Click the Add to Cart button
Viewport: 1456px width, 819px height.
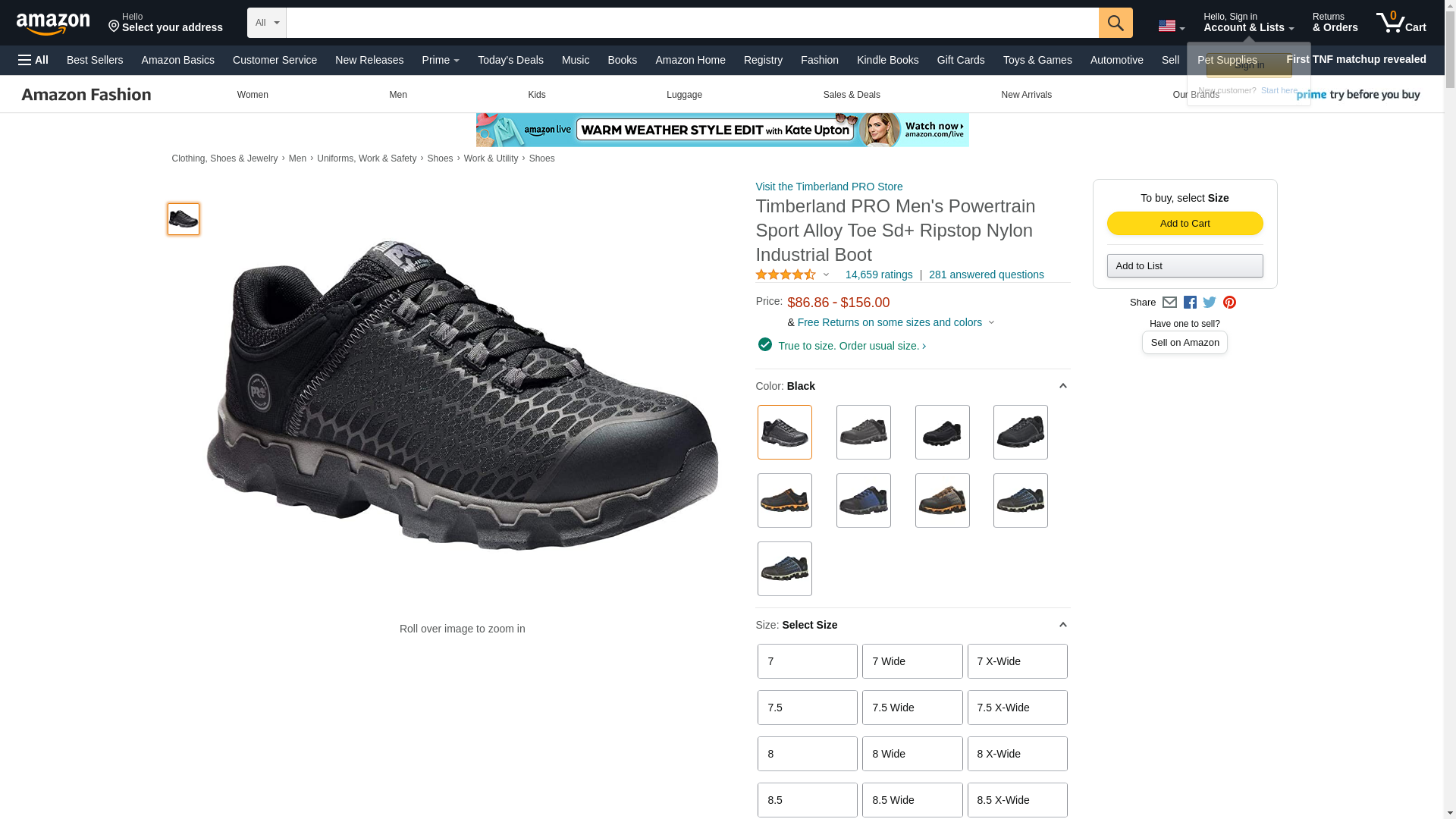1185,223
